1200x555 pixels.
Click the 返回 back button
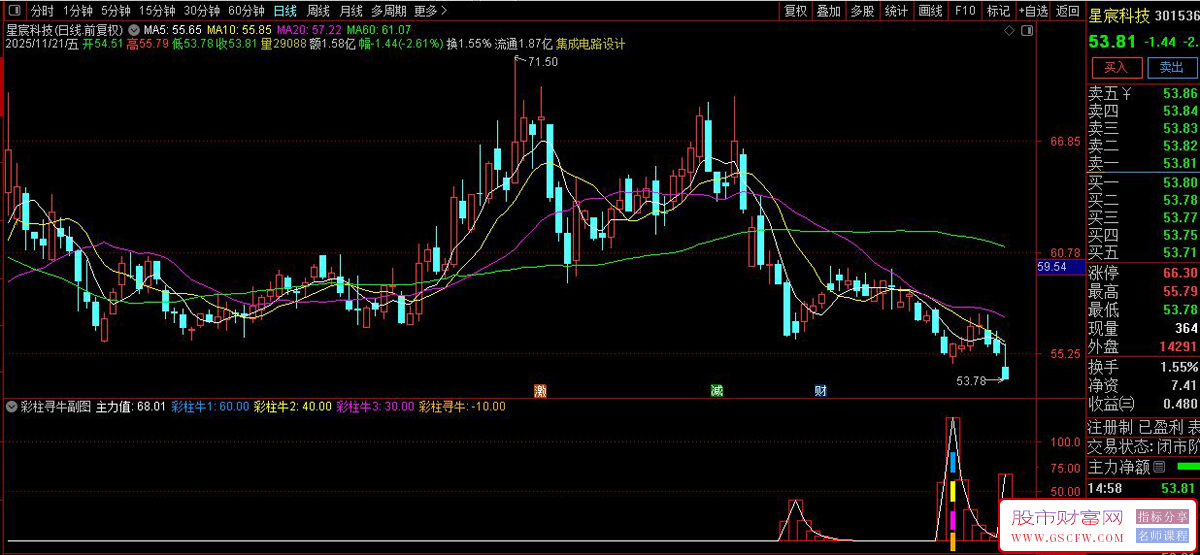1067,11
